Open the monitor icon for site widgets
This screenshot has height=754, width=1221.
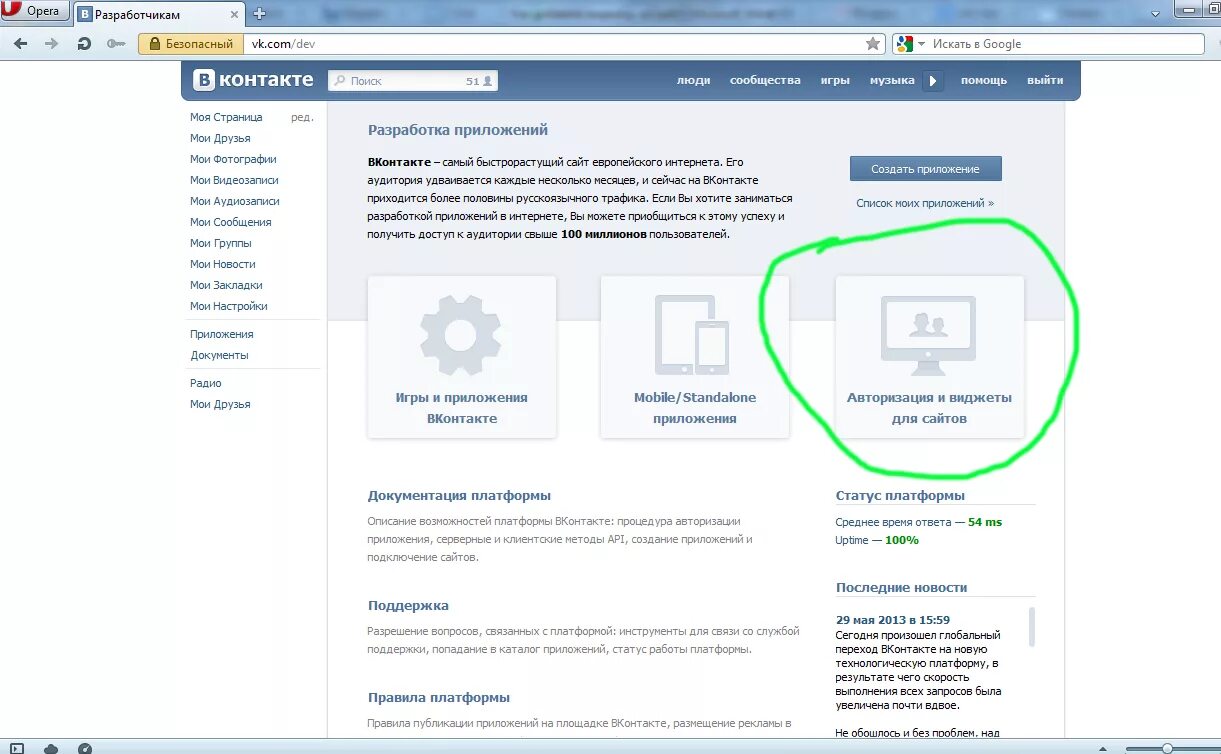click(x=928, y=335)
